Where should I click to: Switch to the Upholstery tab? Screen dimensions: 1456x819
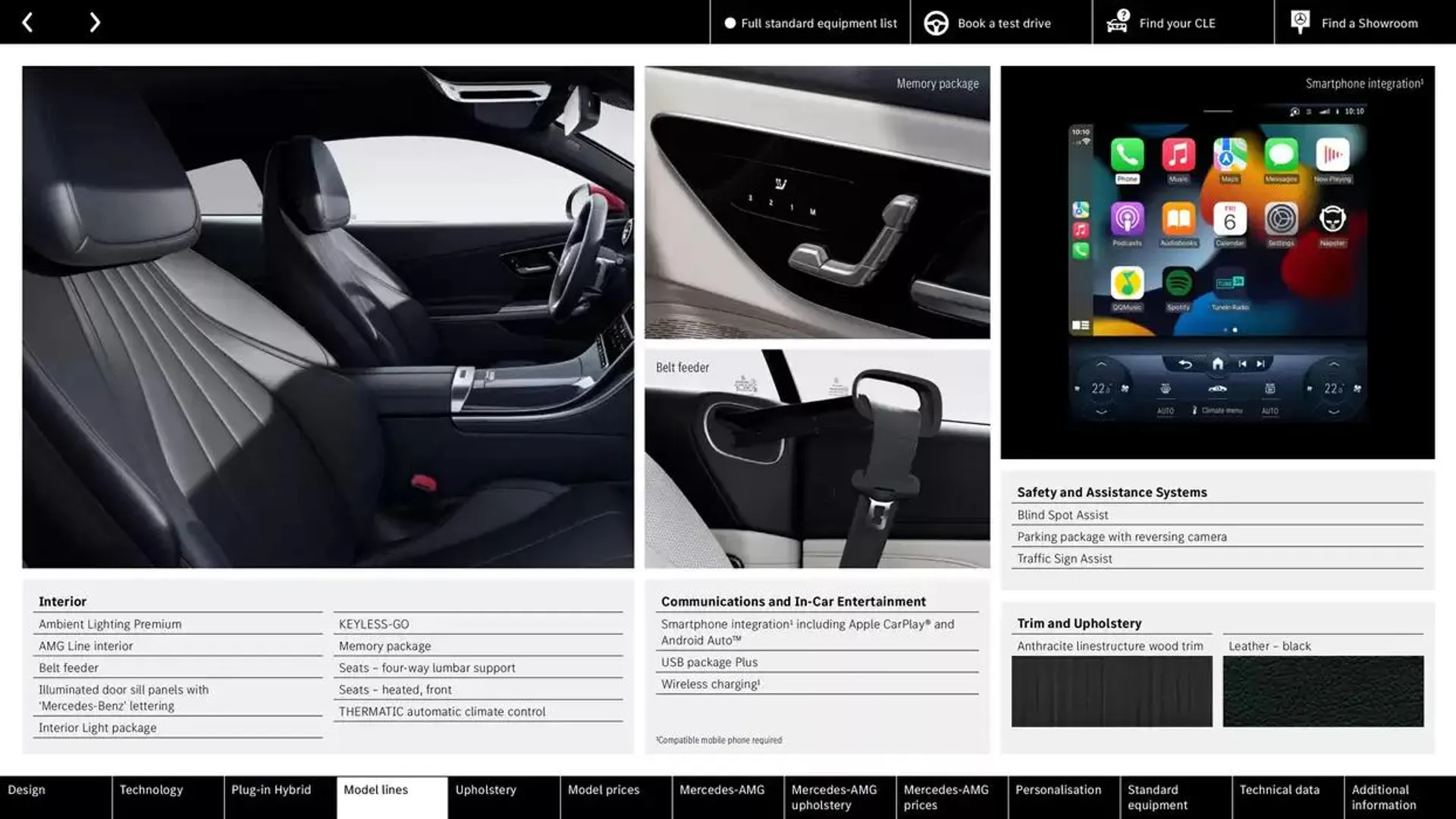point(485,790)
